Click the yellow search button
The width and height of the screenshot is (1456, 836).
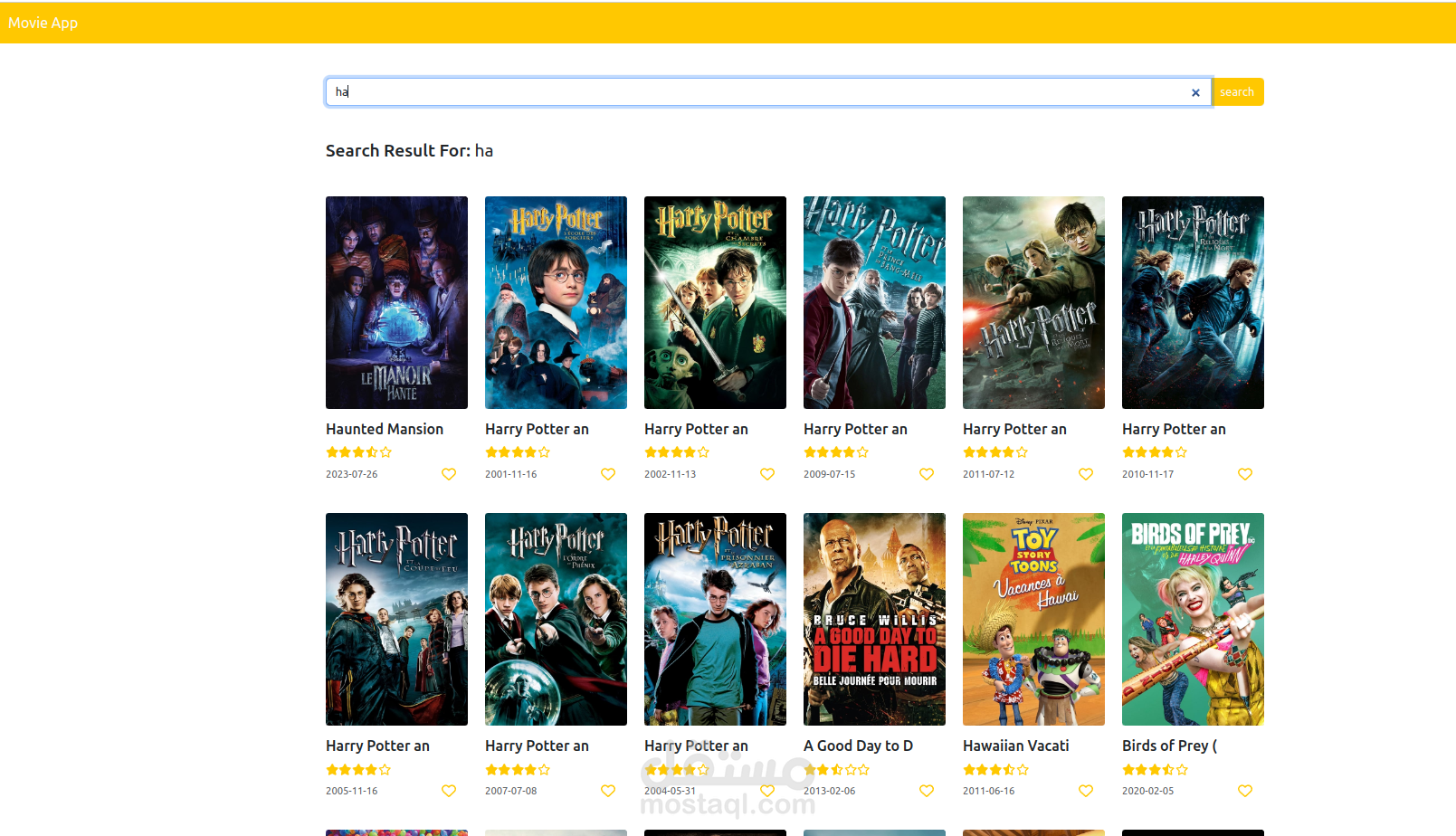point(1237,91)
